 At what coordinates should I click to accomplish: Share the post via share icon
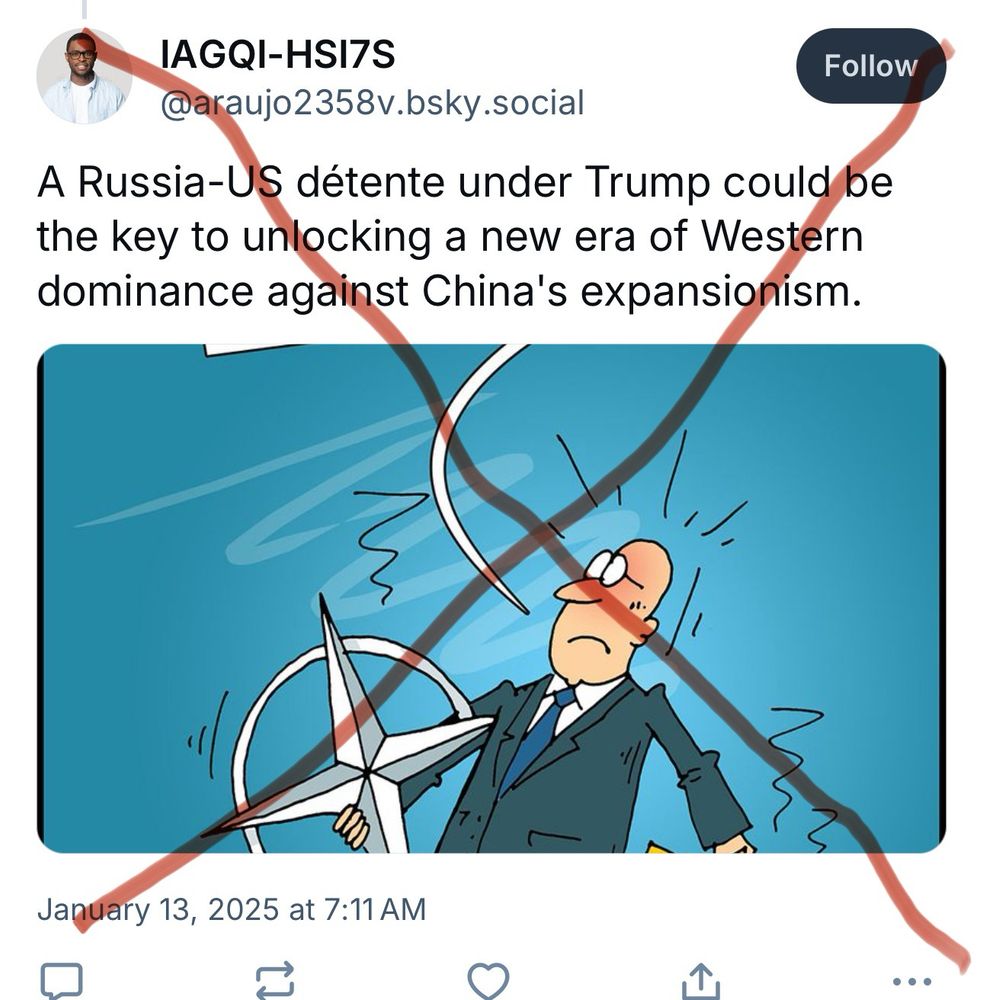coord(700,981)
